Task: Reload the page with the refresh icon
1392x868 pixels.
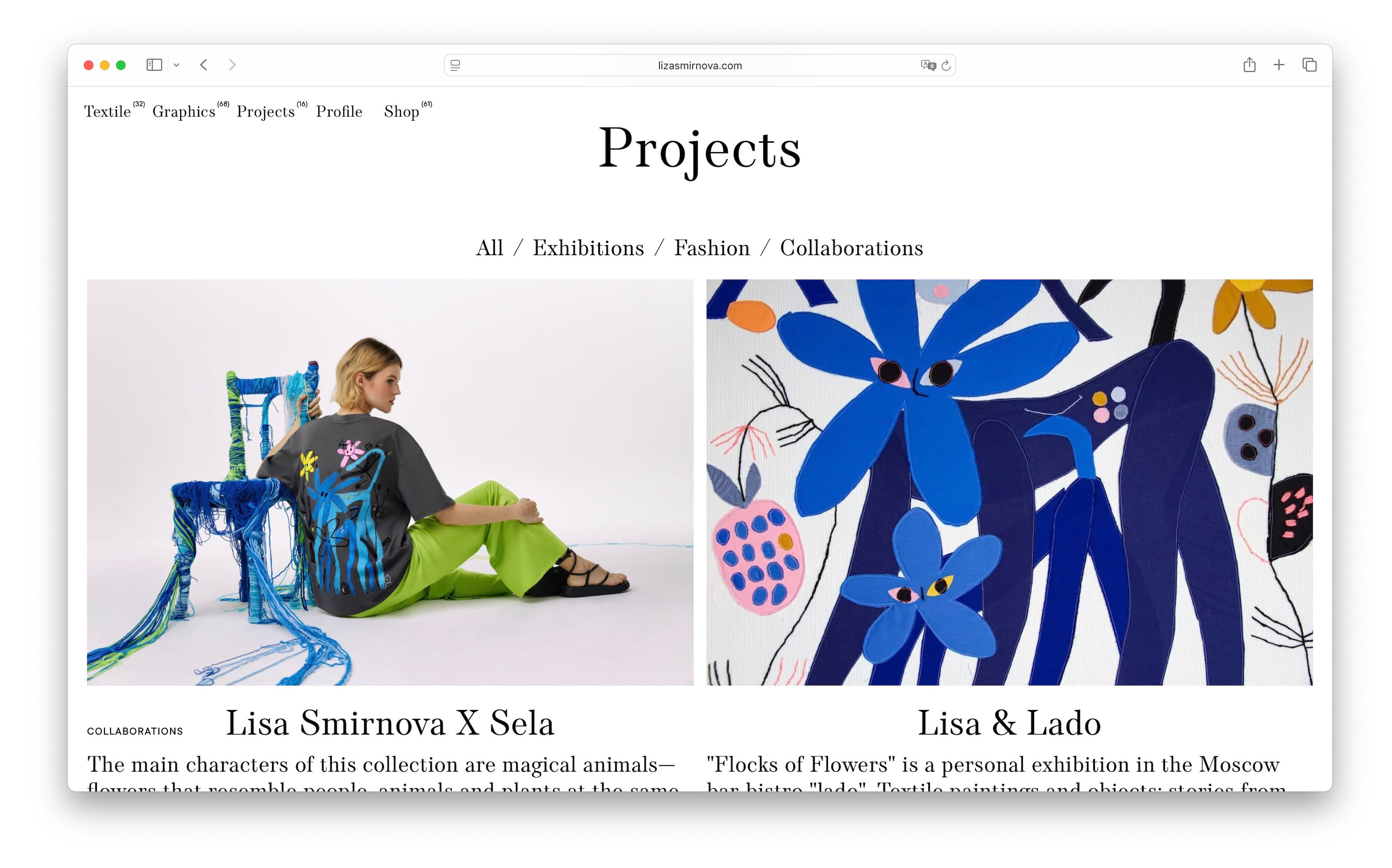Action: tap(947, 65)
